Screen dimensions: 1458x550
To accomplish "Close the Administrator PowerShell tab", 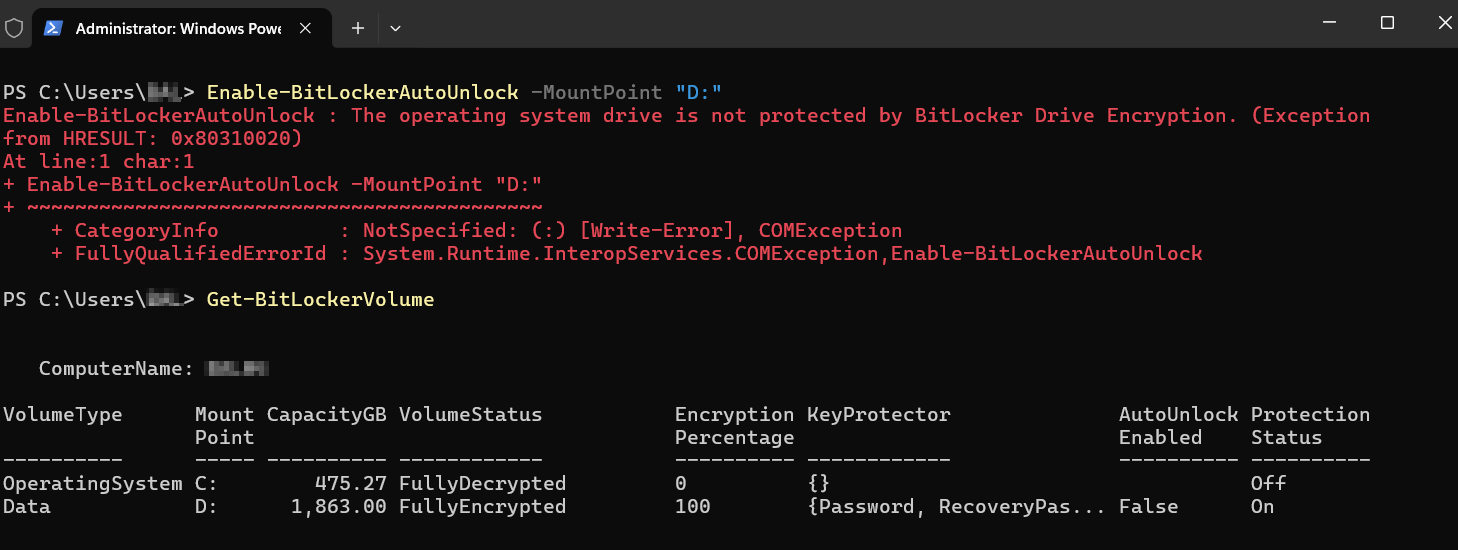I will (x=306, y=28).
